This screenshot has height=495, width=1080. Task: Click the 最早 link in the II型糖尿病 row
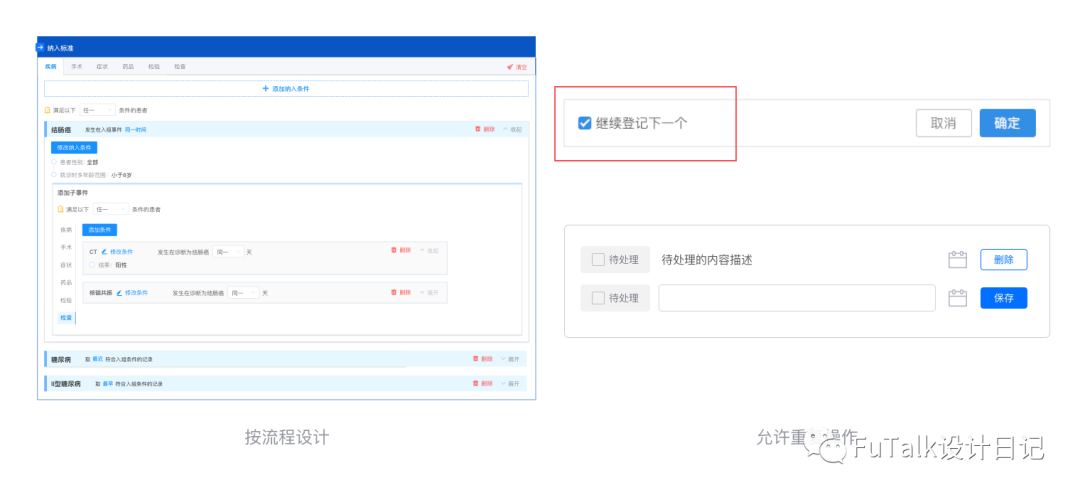pos(107,383)
